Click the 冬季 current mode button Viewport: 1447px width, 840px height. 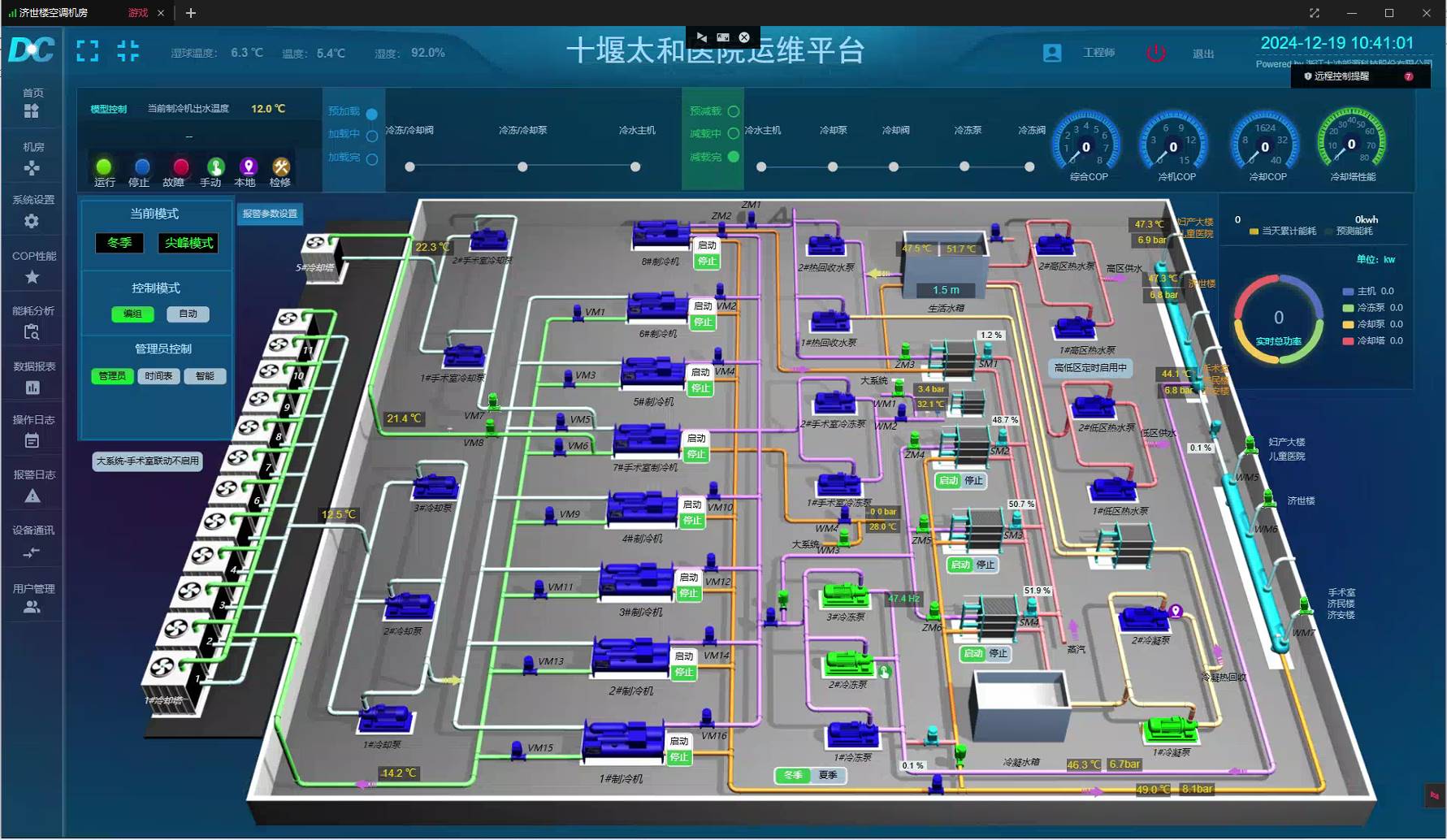coord(119,243)
